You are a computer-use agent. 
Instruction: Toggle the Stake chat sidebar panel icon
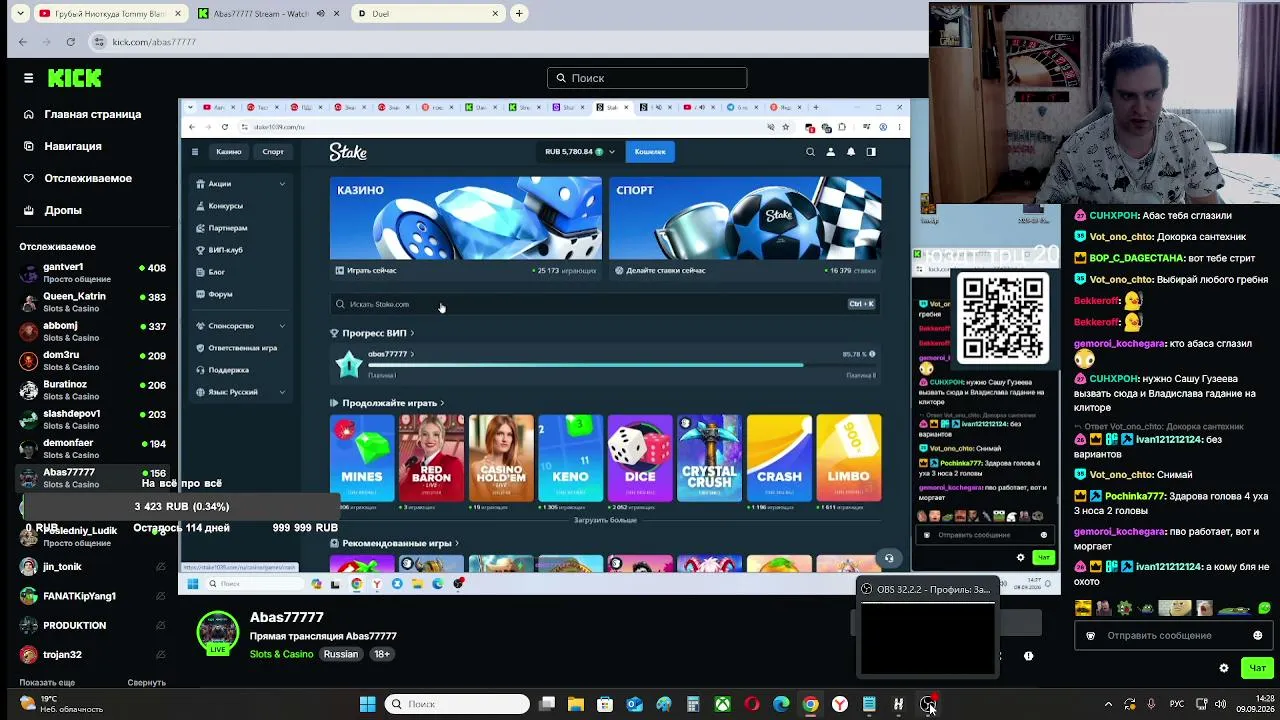(x=871, y=152)
